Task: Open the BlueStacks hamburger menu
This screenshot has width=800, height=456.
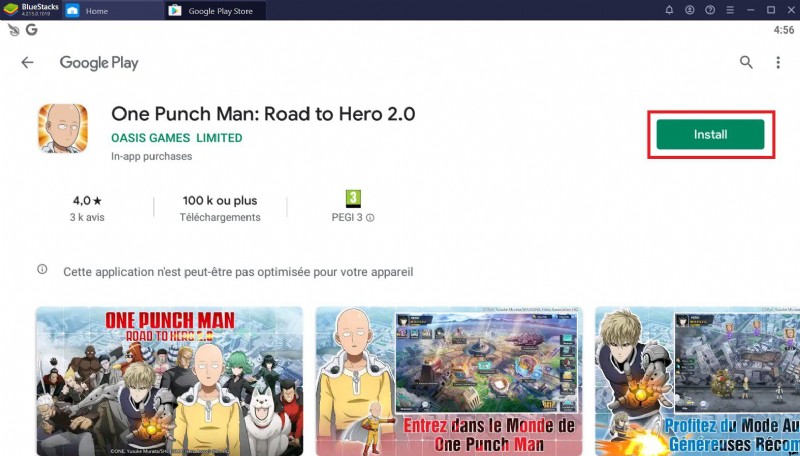Action: pos(732,10)
